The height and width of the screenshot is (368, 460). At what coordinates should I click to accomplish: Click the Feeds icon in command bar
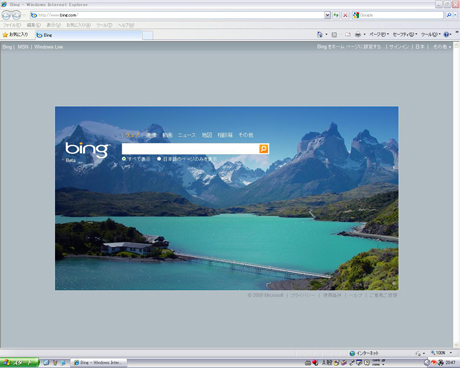334,34
